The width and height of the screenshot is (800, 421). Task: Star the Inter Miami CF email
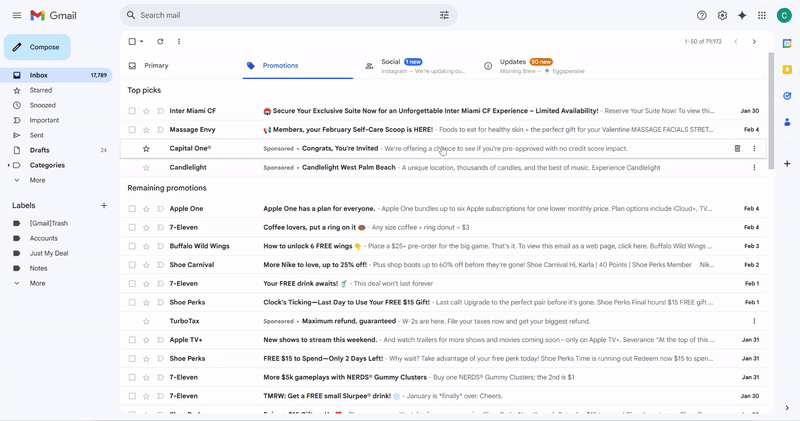tap(146, 111)
